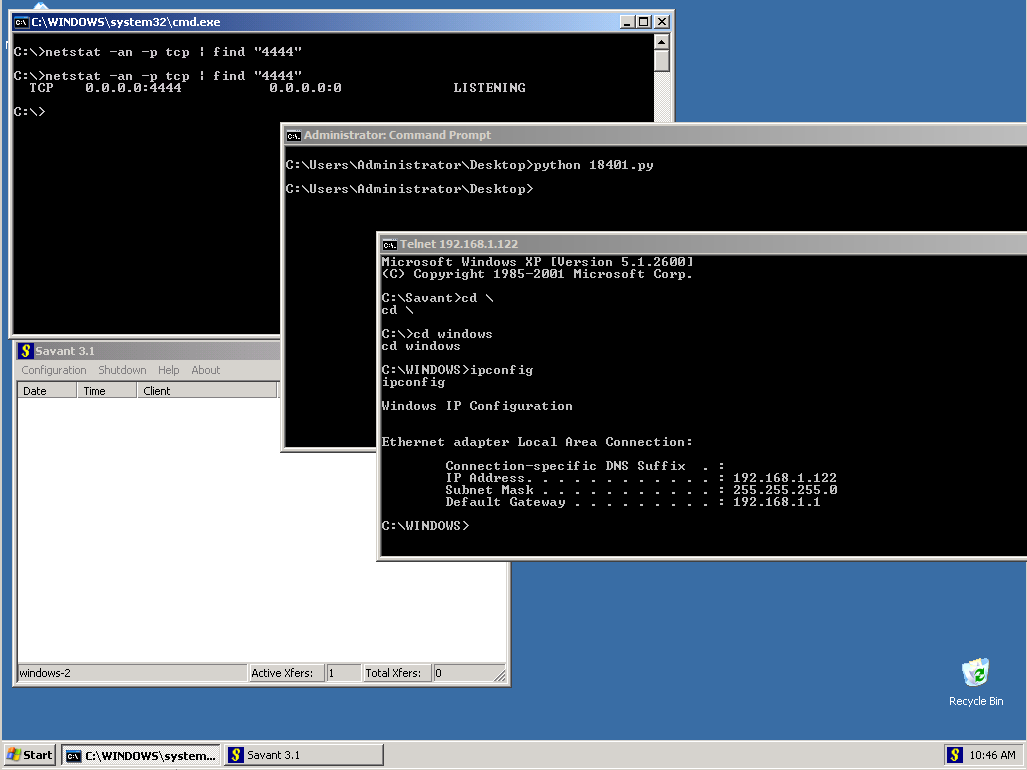1027x770 pixels.
Task: Click the Savant 3.1 title bar
Action: [x=149, y=351]
